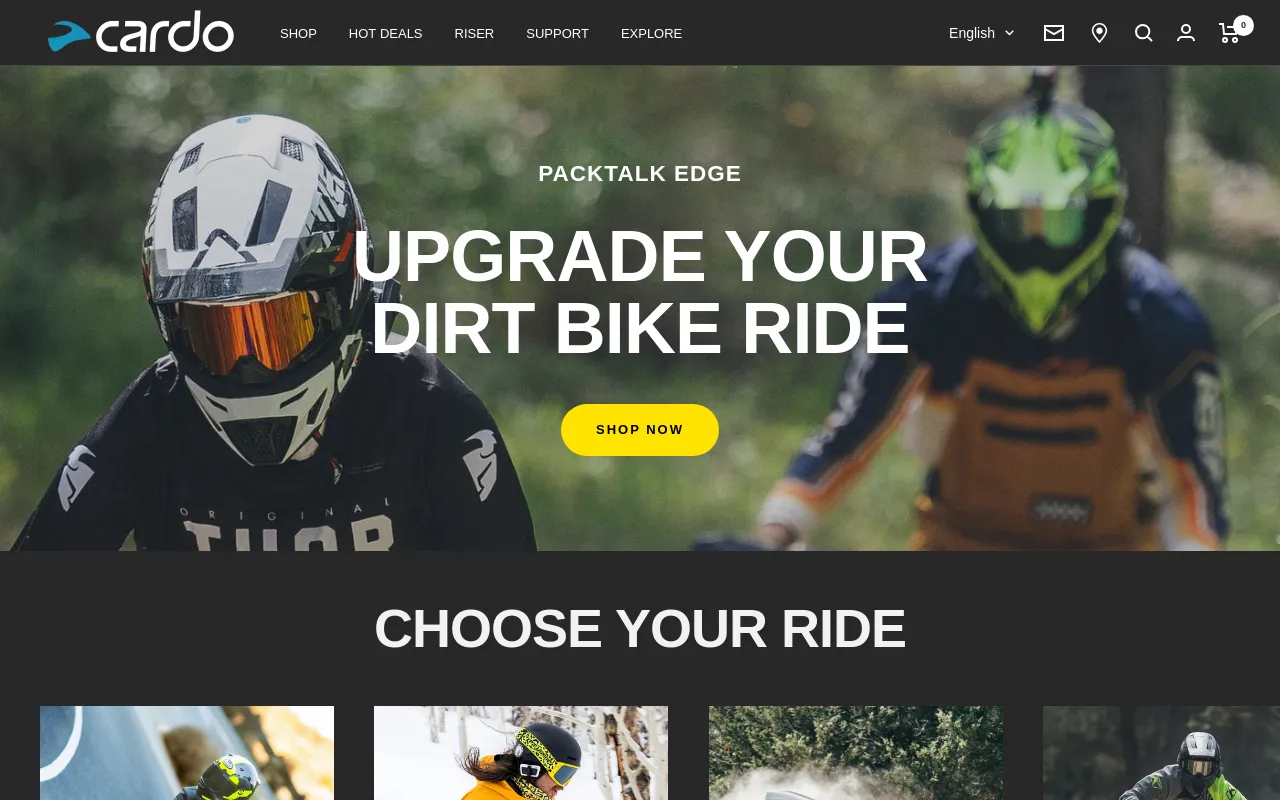Open the RISER menu item
This screenshot has height=800, width=1280.
click(474, 33)
